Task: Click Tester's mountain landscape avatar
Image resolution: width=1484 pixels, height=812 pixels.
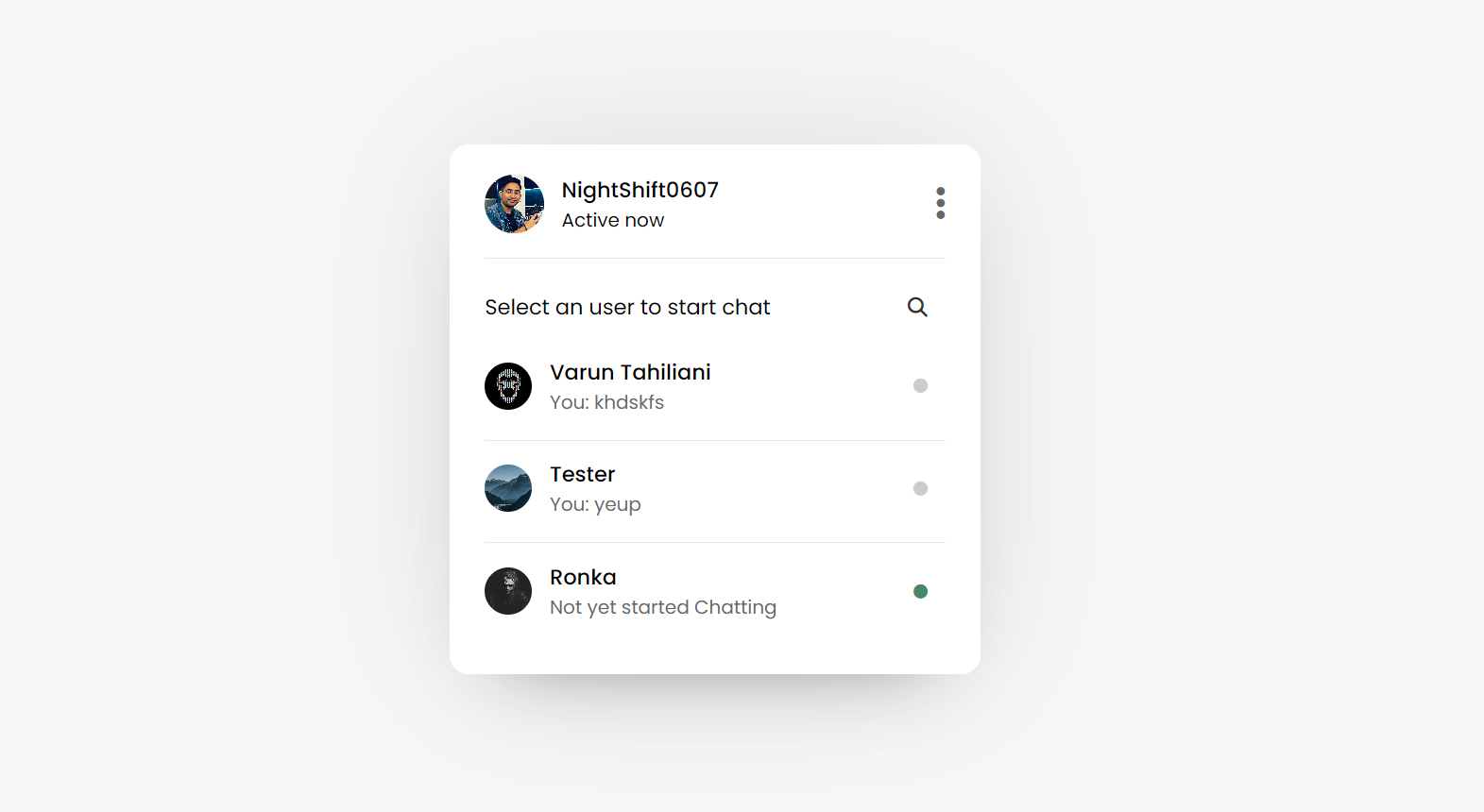Action: (x=508, y=488)
